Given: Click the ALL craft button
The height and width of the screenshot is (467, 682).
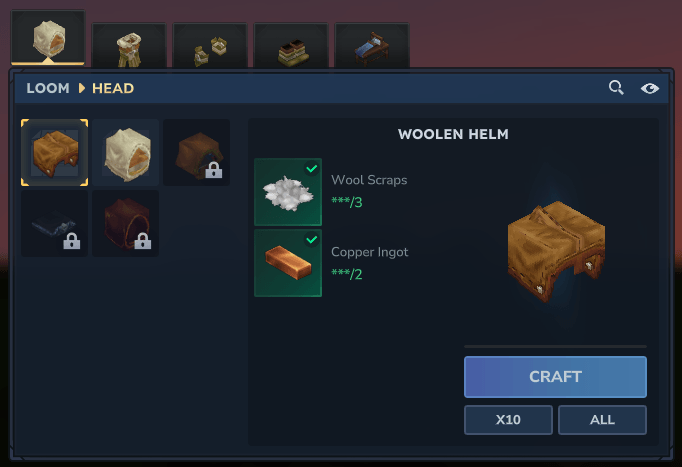Looking at the screenshot, I should [602, 420].
